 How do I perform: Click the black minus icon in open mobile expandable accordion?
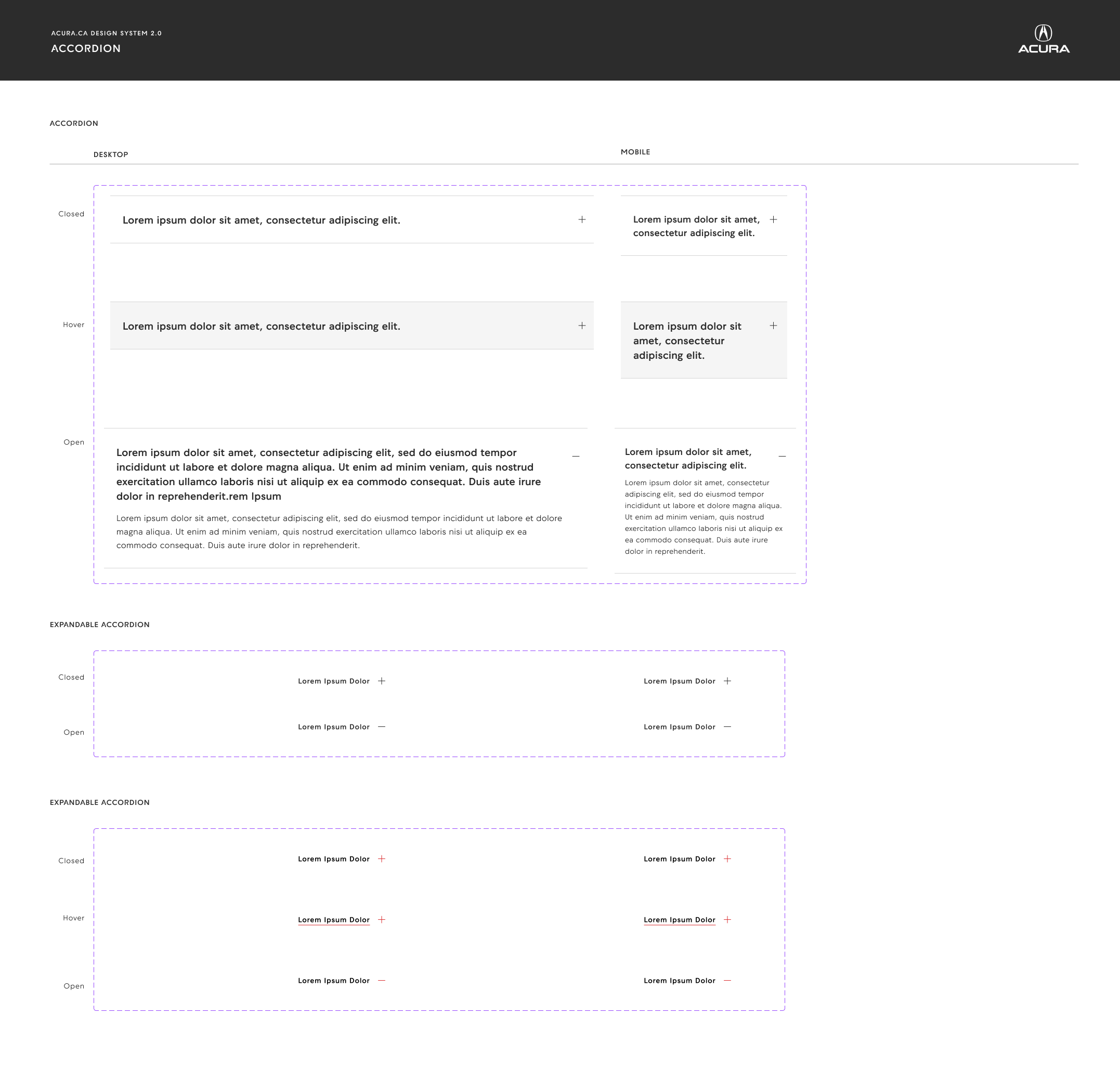point(727,727)
